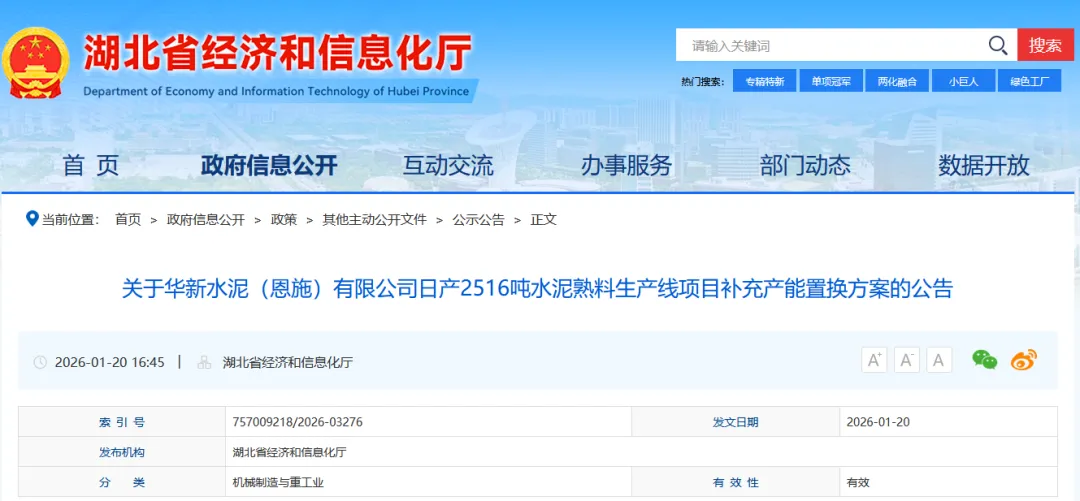Share article via WeChat icon
This screenshot has height=501, width=1080.
coord(984,360)
